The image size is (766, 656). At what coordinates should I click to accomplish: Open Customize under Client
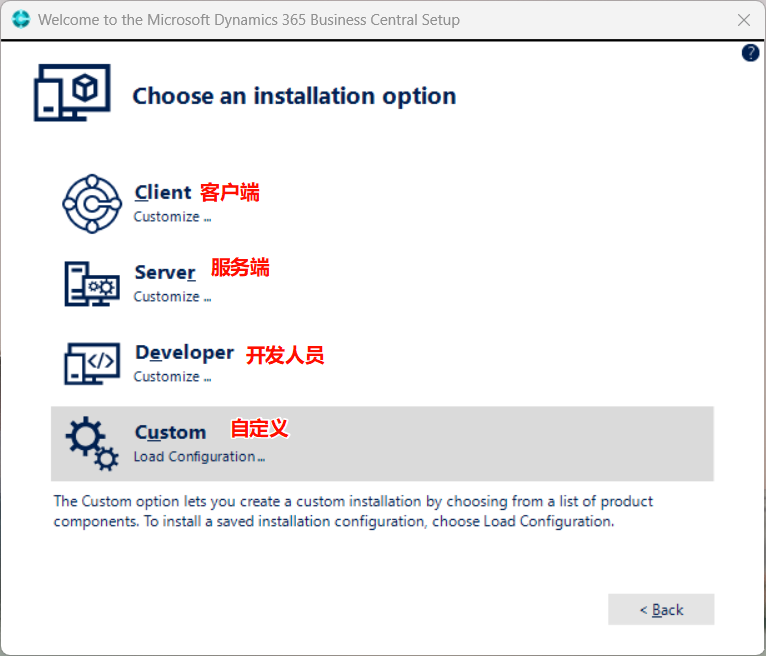(x=172, y=216)
